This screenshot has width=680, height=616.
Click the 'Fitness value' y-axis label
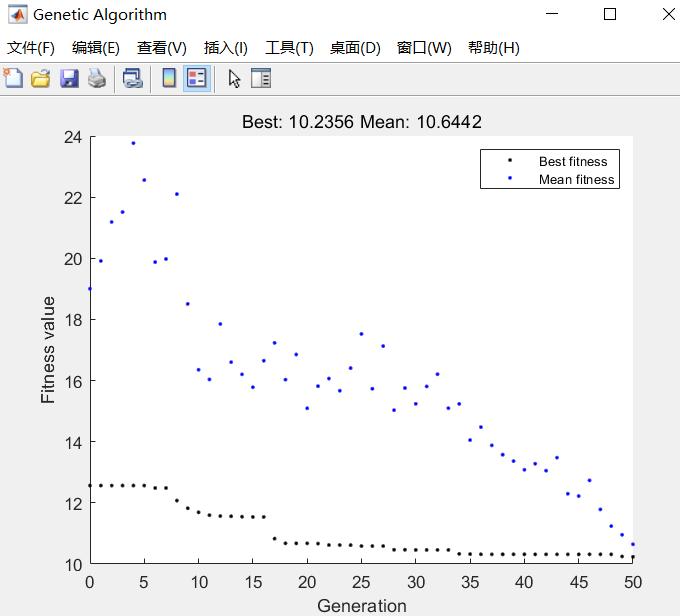(x=48, y=350)
